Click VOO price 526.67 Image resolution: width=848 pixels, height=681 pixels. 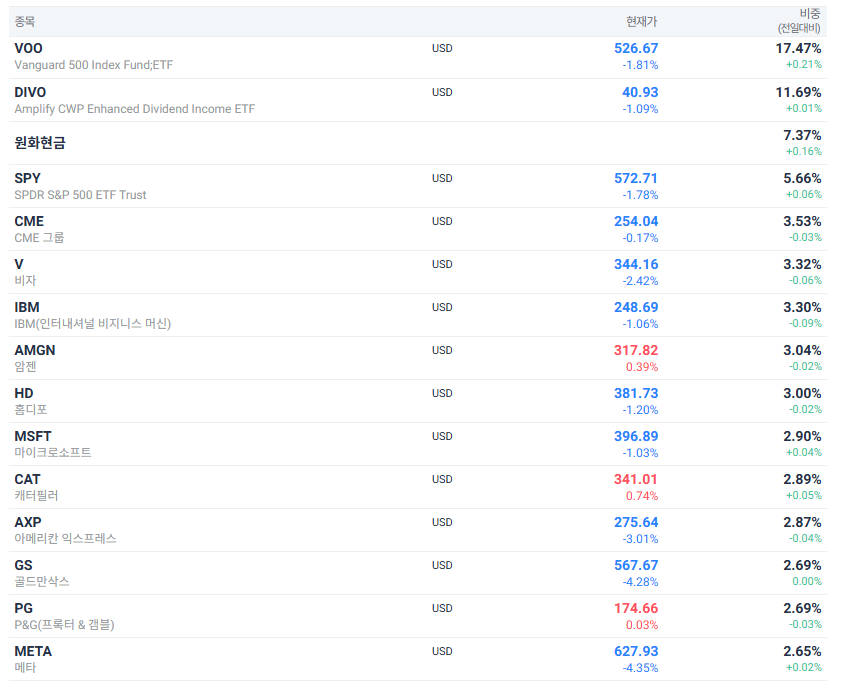[x=636, y=48]
